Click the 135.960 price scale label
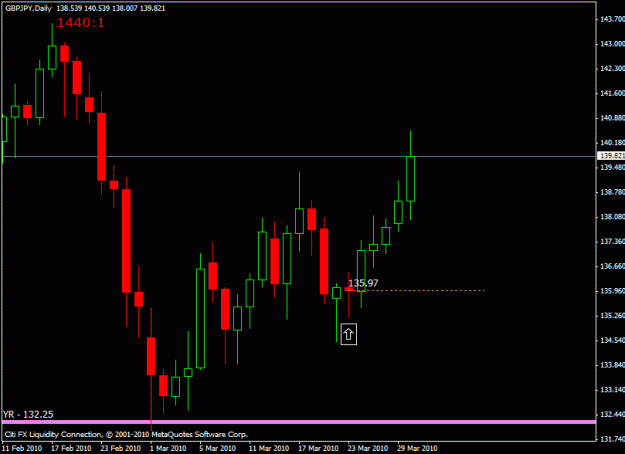The image size is (625, 454). (612, 291)
